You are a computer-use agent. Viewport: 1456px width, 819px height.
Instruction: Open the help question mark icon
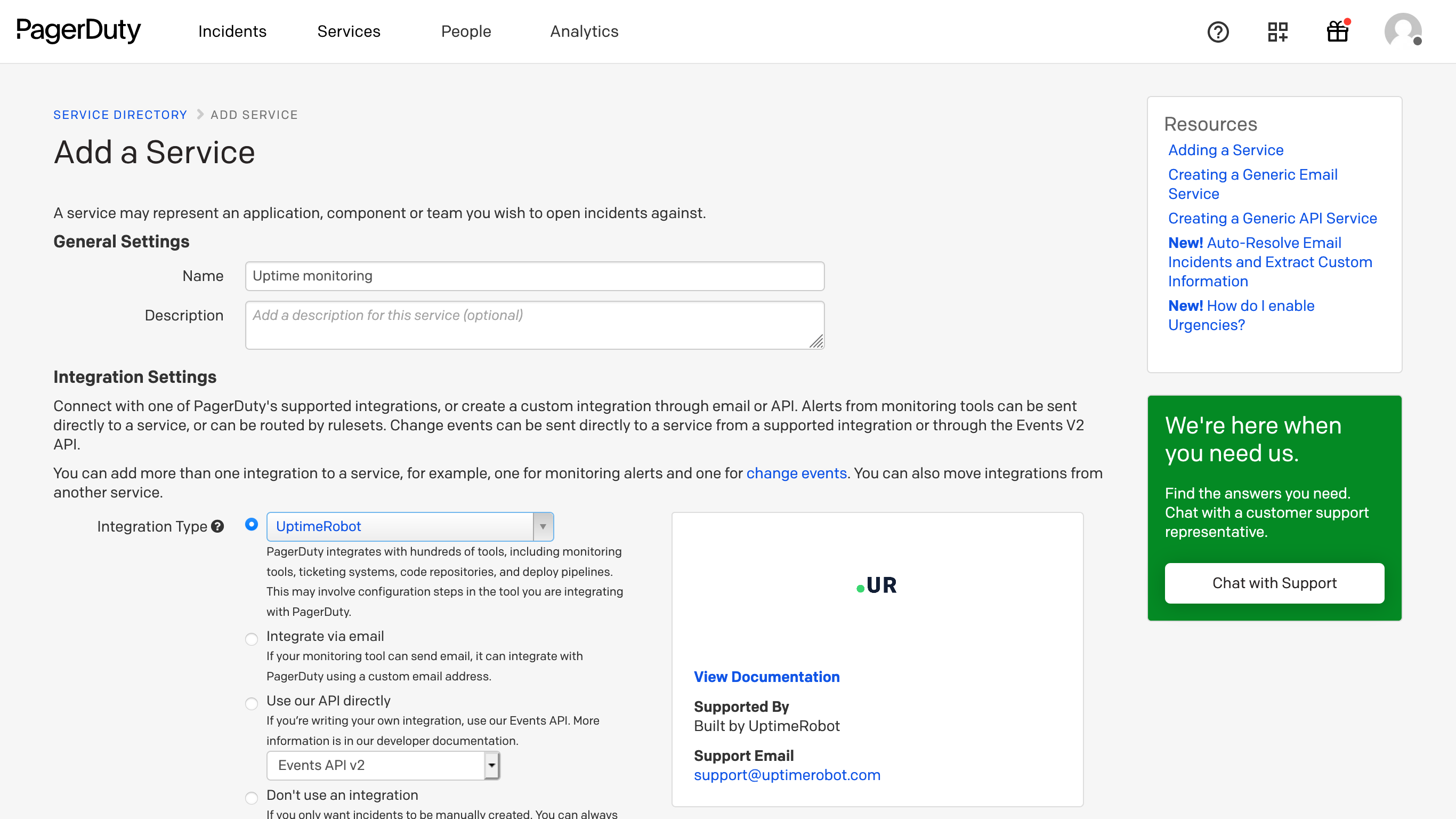click(1218, 31)
